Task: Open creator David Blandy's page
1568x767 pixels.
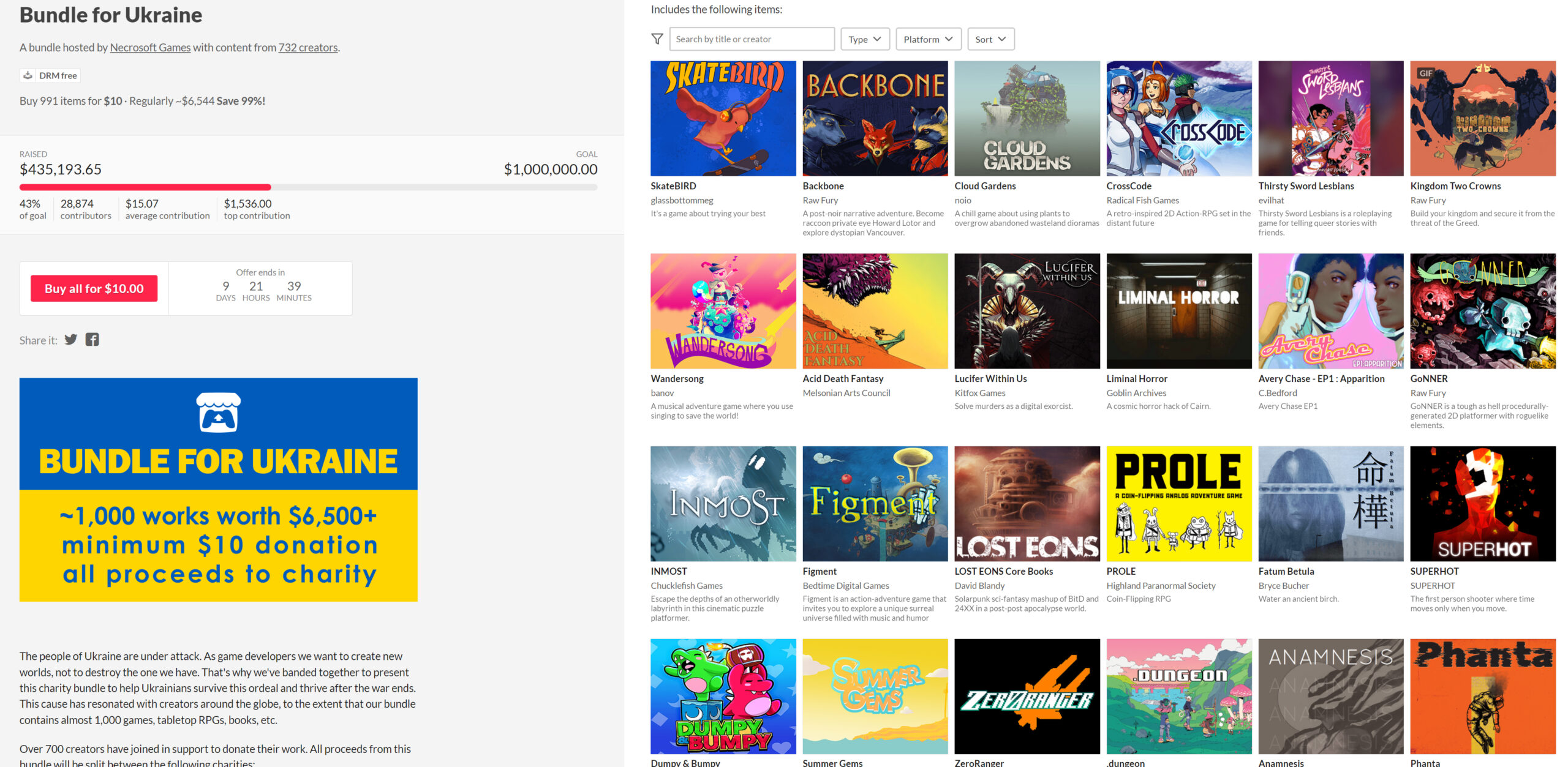Action: pyautogui.click(x=979, y=585)
